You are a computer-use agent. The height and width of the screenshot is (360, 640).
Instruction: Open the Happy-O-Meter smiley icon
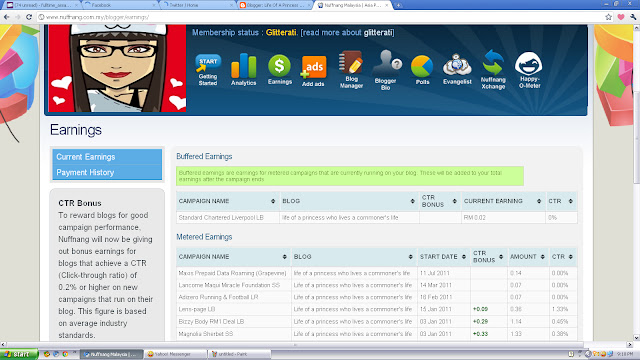(x=529, y=70)
